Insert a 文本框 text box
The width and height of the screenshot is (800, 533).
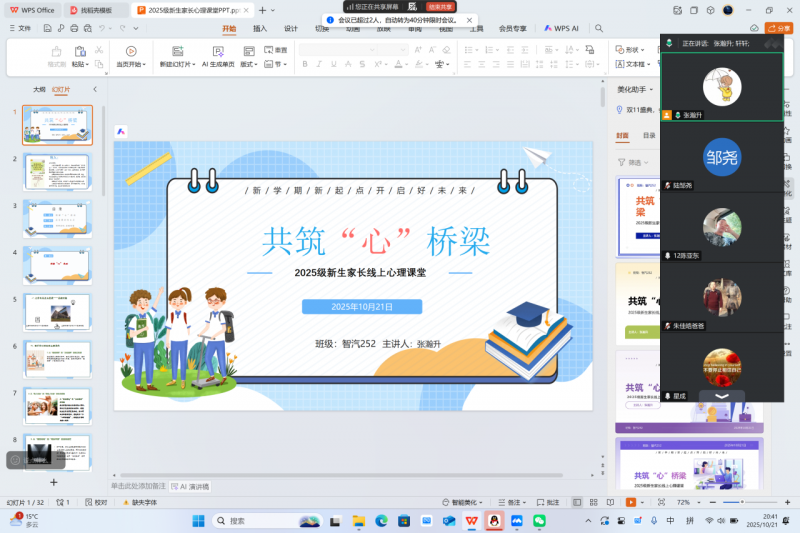[x=633, y=64]
